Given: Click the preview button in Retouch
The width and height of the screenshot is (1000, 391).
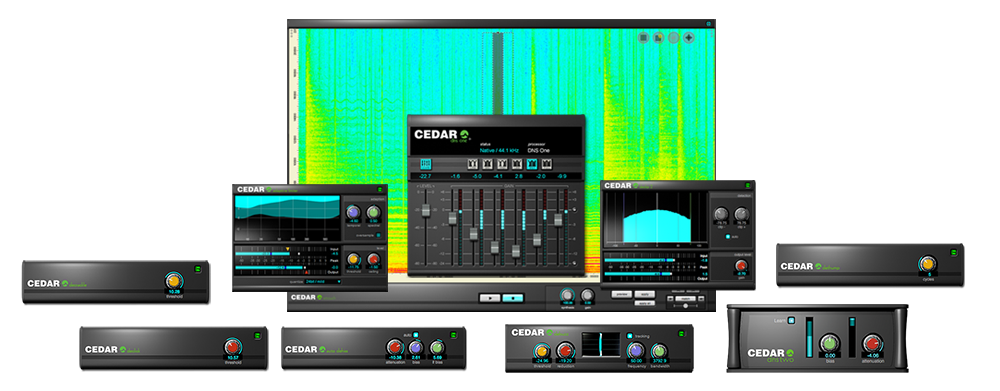Looking at the screenshot, I should (622, 294).
